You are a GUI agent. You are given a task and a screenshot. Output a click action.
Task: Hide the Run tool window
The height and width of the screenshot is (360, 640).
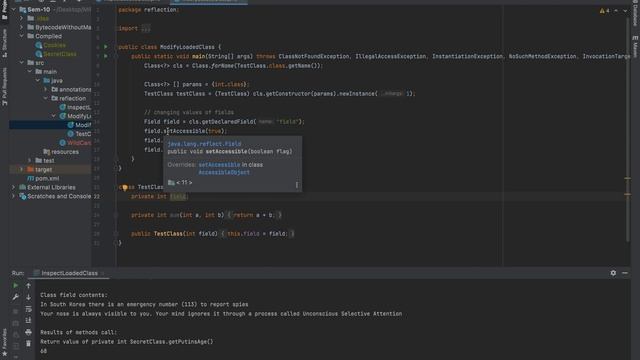pyautogui.click(x=625, y=273)
